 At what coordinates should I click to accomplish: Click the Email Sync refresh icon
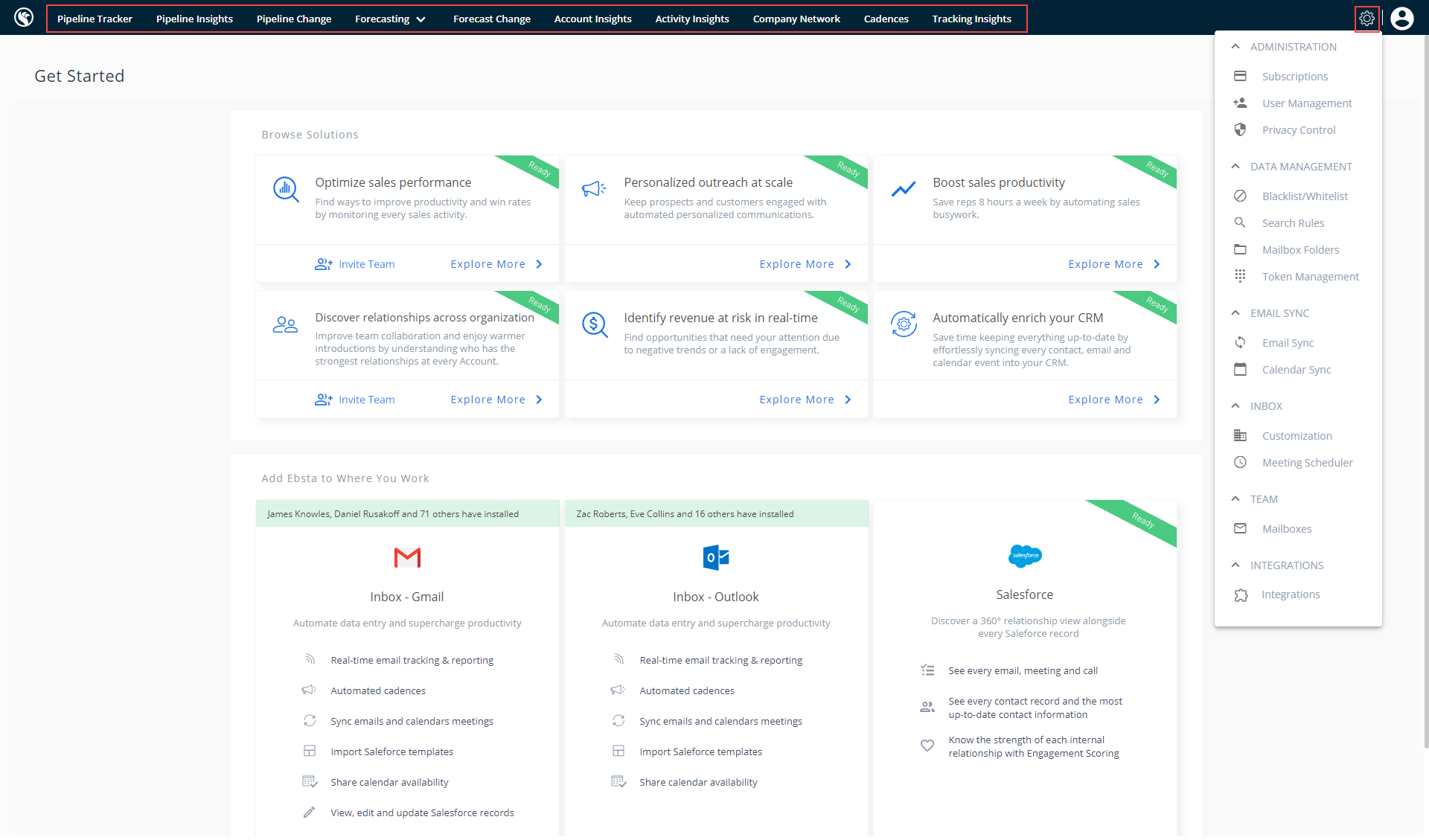[1240, 342]
